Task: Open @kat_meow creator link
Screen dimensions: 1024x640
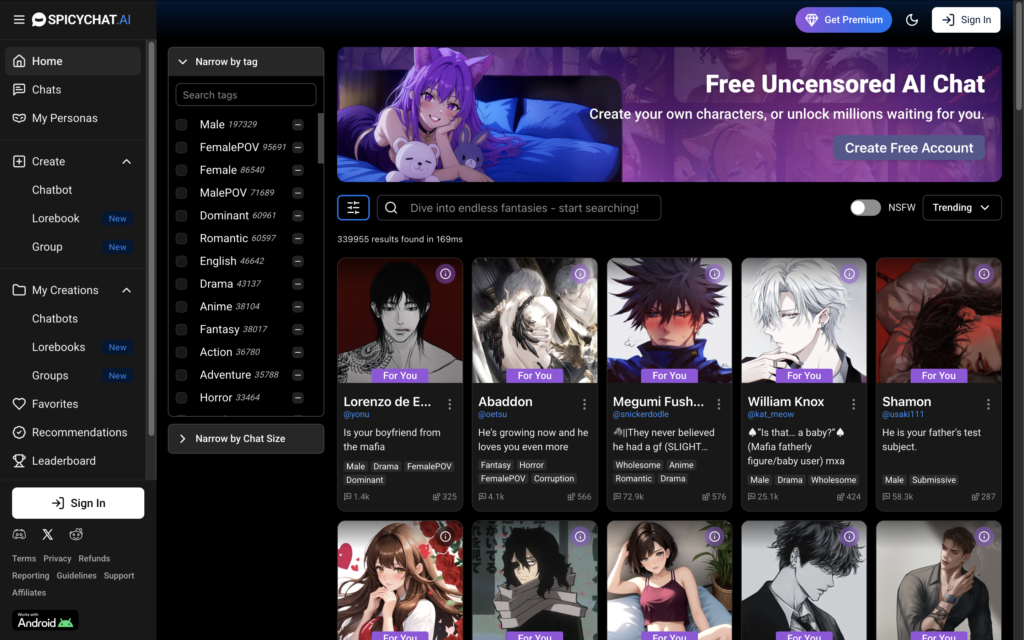Action: pyautogui.click(x=771, y=414)
